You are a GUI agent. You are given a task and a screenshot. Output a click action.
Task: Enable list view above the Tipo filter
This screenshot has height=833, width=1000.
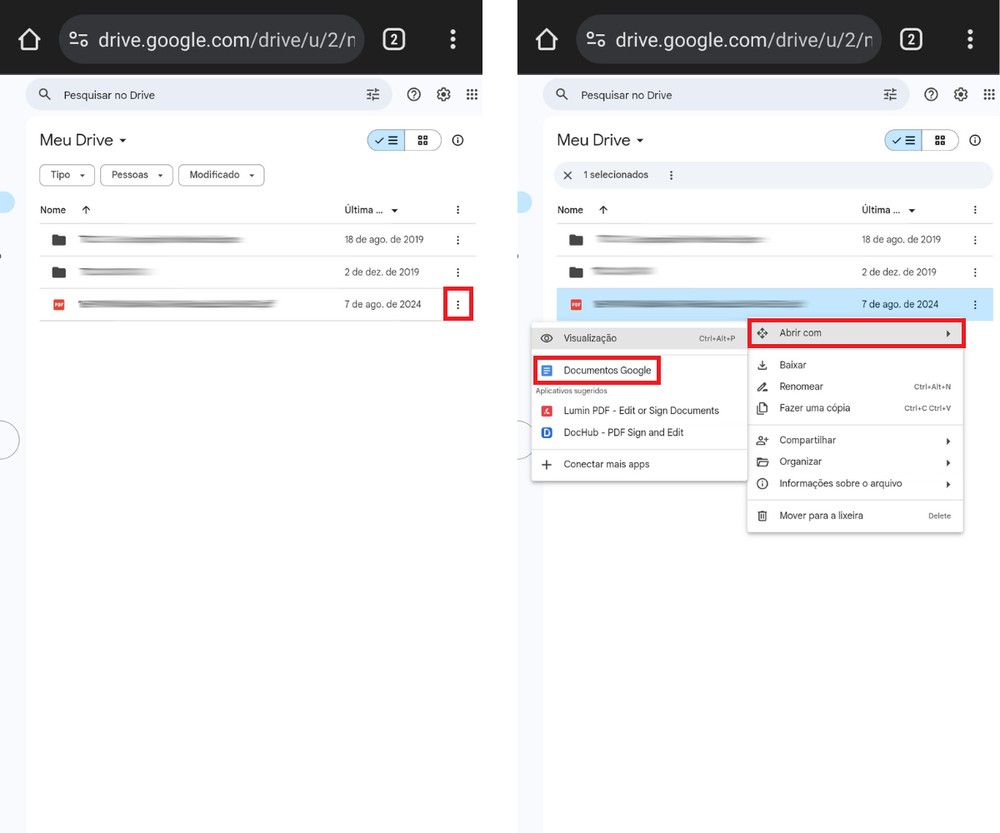pyautogui.click(x=385, y=141)
